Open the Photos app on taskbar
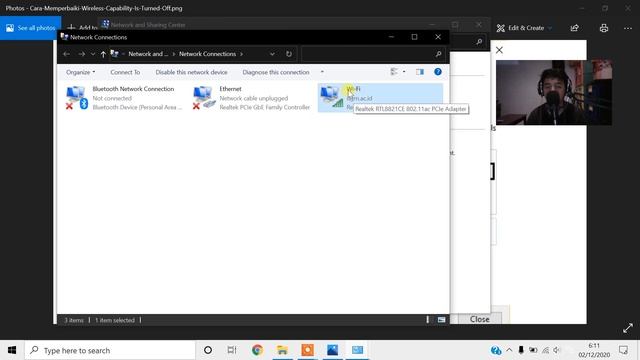This screenshot has height=360, width=640. 332,350
